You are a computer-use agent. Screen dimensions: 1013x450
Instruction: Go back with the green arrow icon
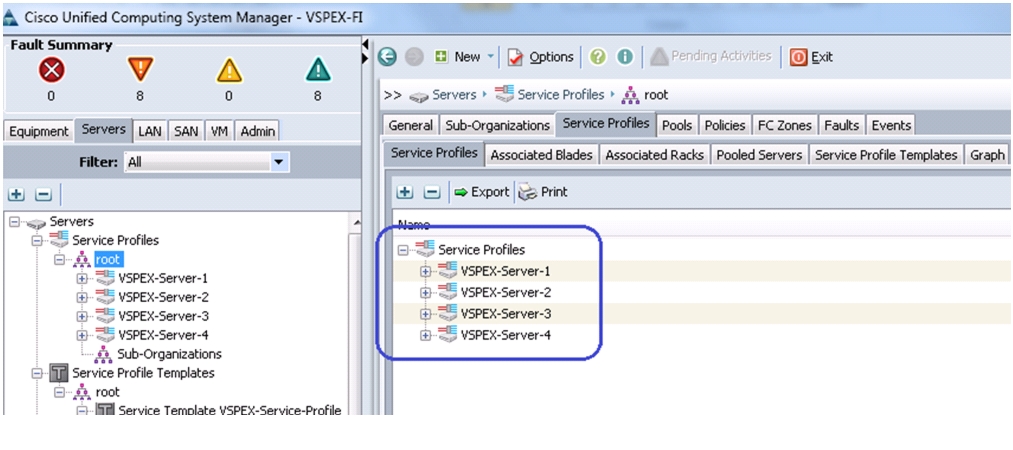[387, 57]
